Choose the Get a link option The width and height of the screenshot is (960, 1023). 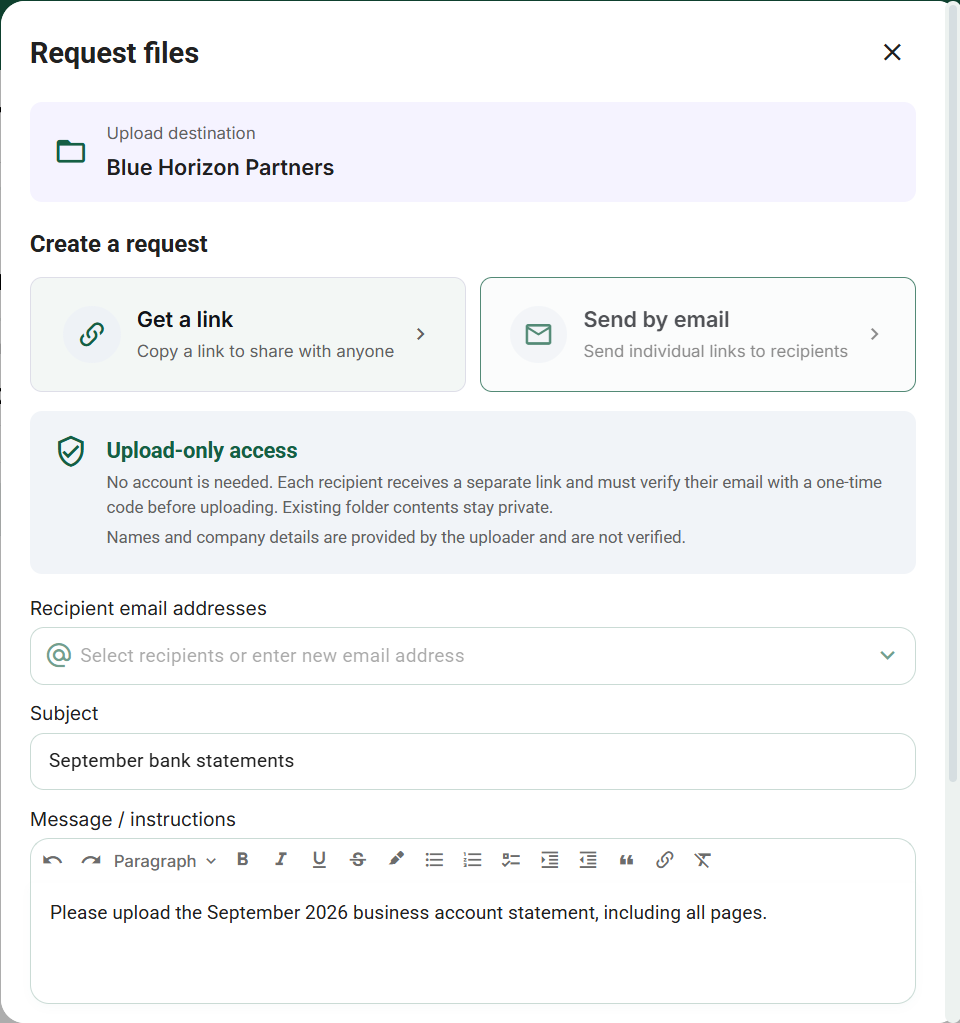pyautogui.click(x=247, y=335)
